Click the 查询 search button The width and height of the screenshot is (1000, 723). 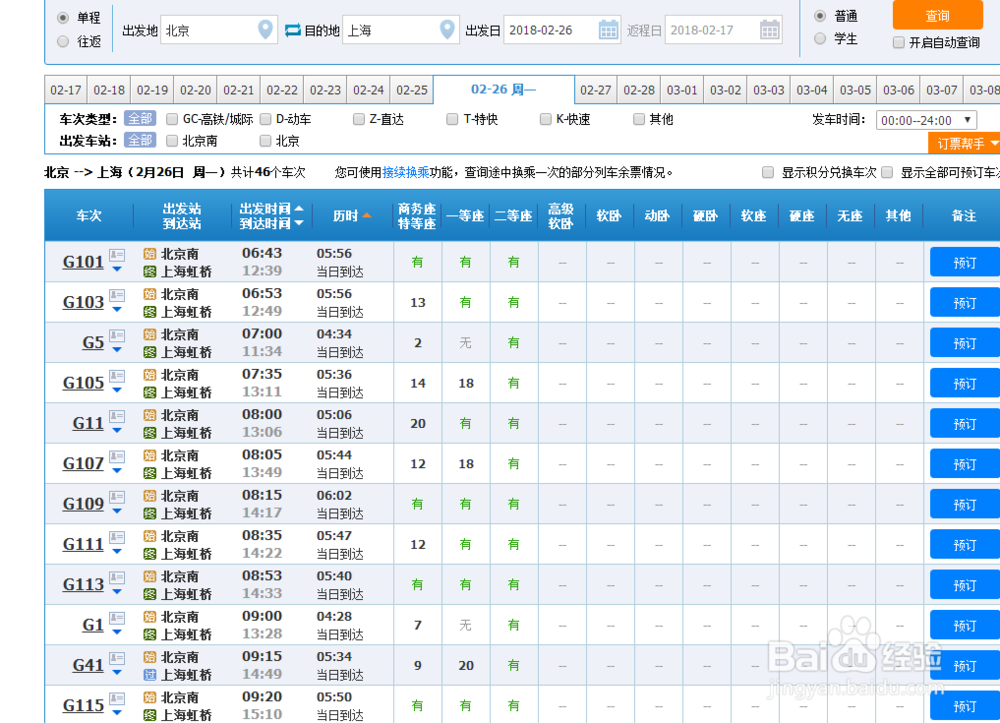pyautogui.click(x=937, y=15)
